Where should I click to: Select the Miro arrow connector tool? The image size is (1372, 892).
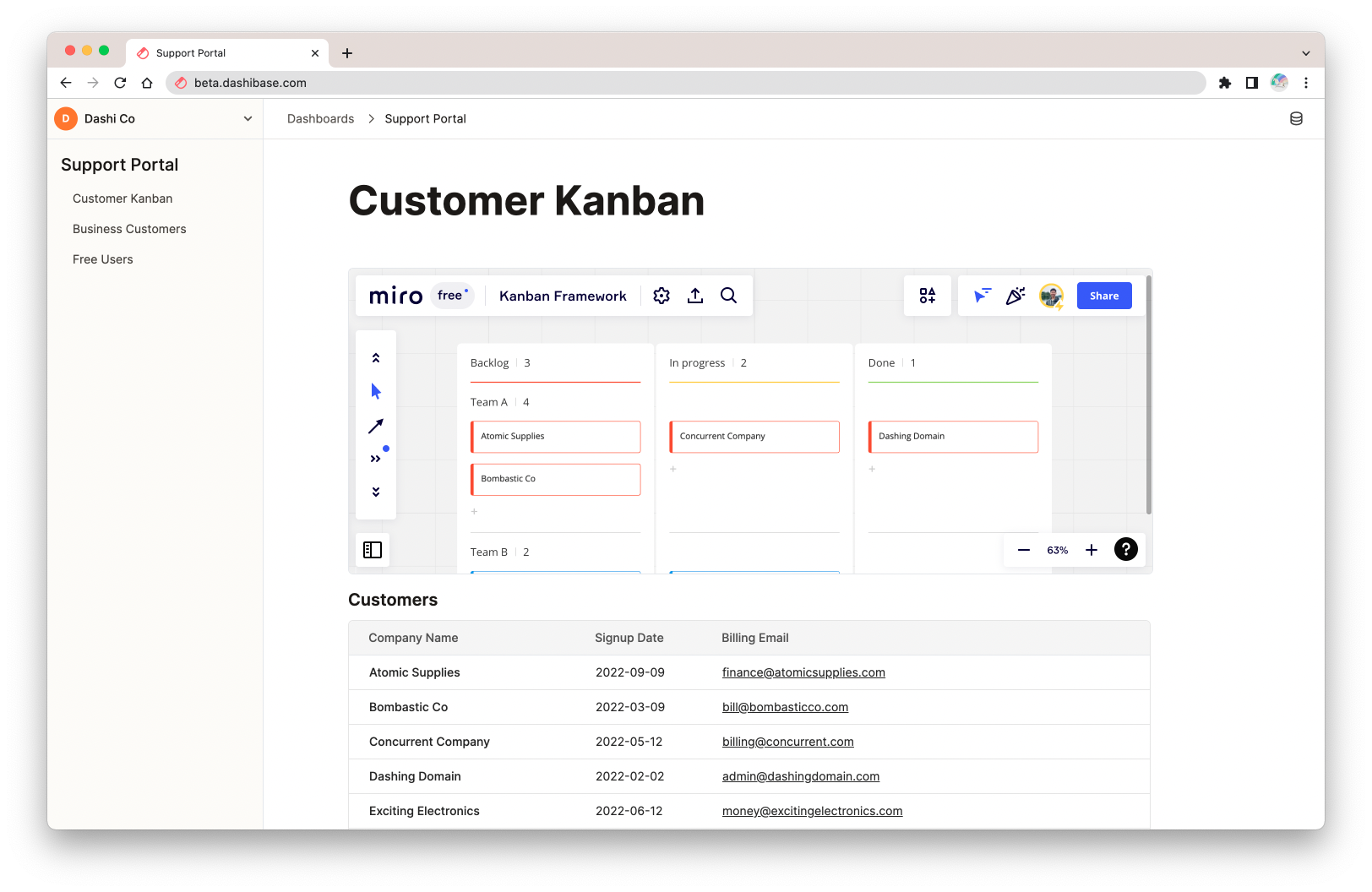[x=376, y=426]
